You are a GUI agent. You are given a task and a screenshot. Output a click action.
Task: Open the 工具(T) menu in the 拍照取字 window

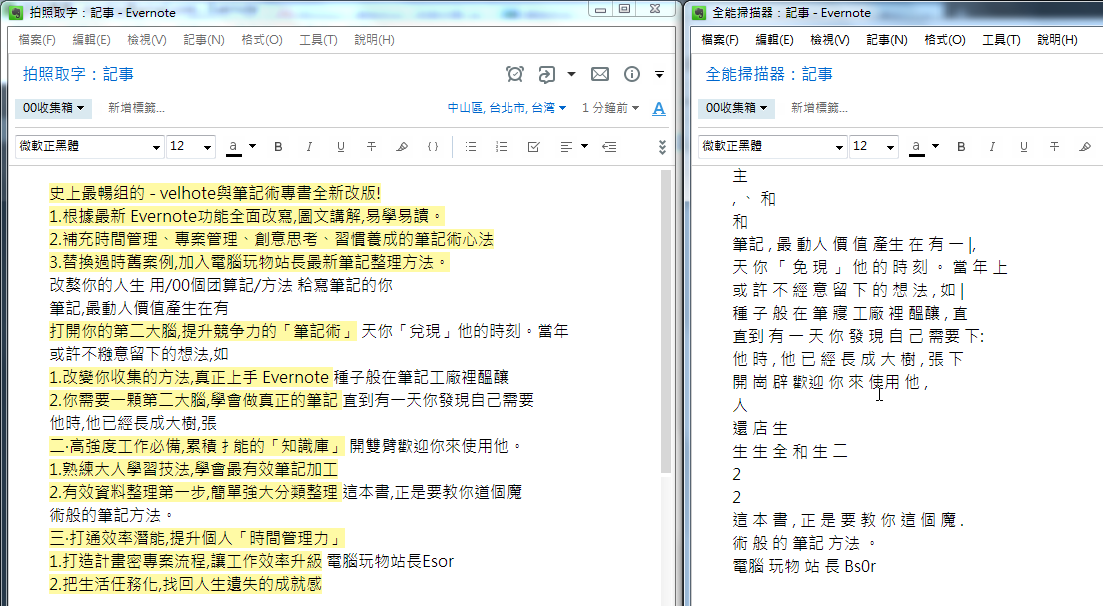coord(318,39)
